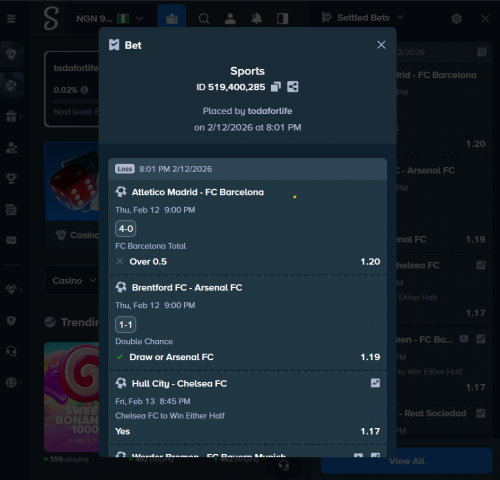Click Draw or Arsenal FC selection
Screen dimensions: 500x480
point(171,357)
